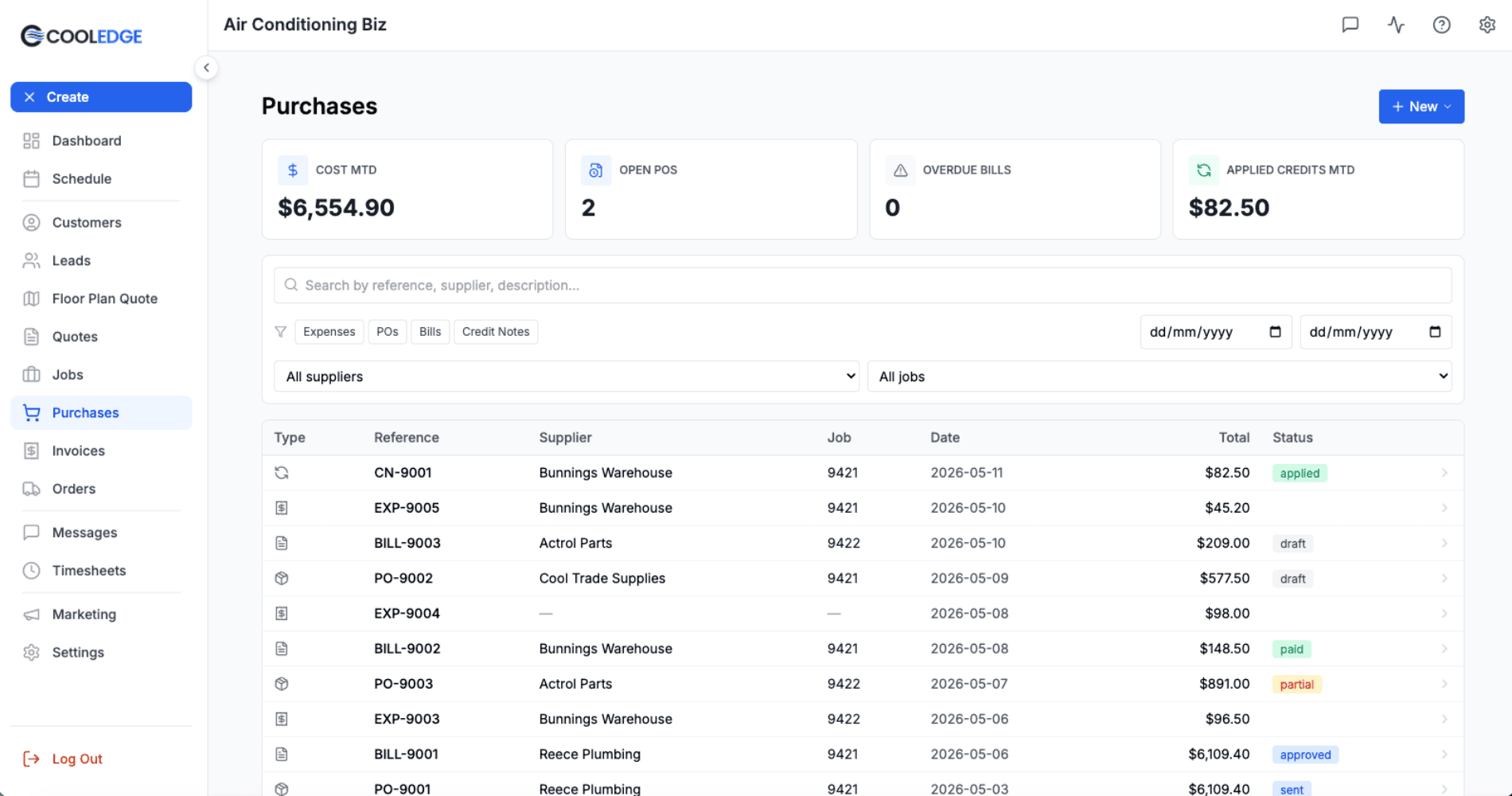Click the approved status badge
The height and width of the screenshot is (796, 1512).
coord(1305,755)
